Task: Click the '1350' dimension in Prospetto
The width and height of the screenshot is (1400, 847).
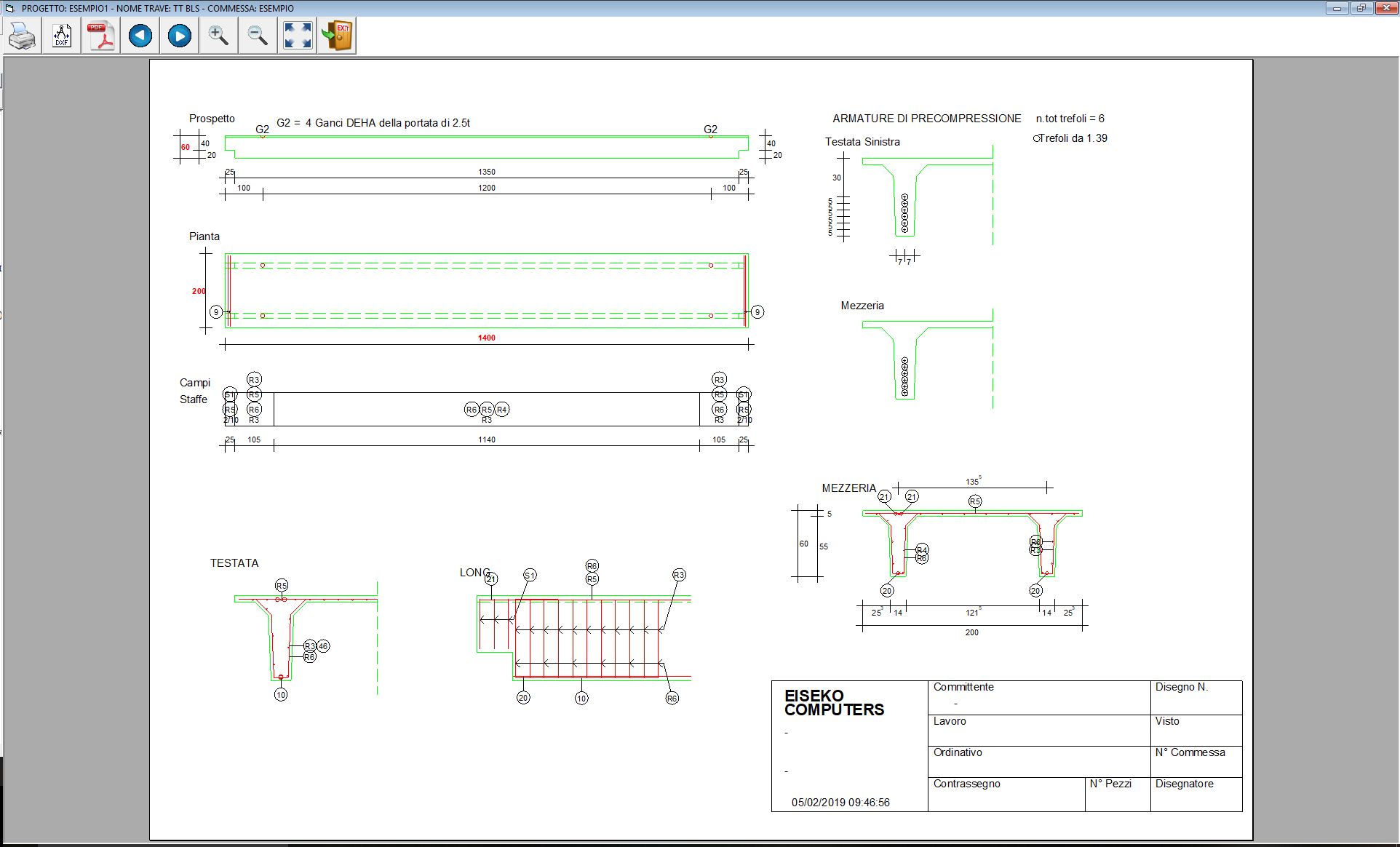Action: [487, 172]
